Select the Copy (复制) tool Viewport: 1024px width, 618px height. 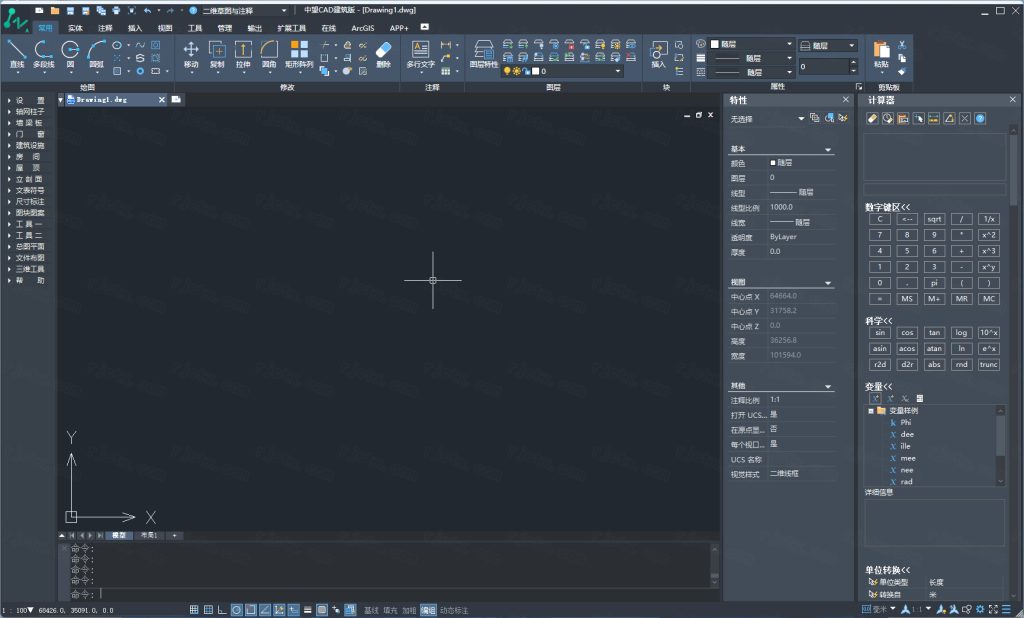tap(216, 56)
